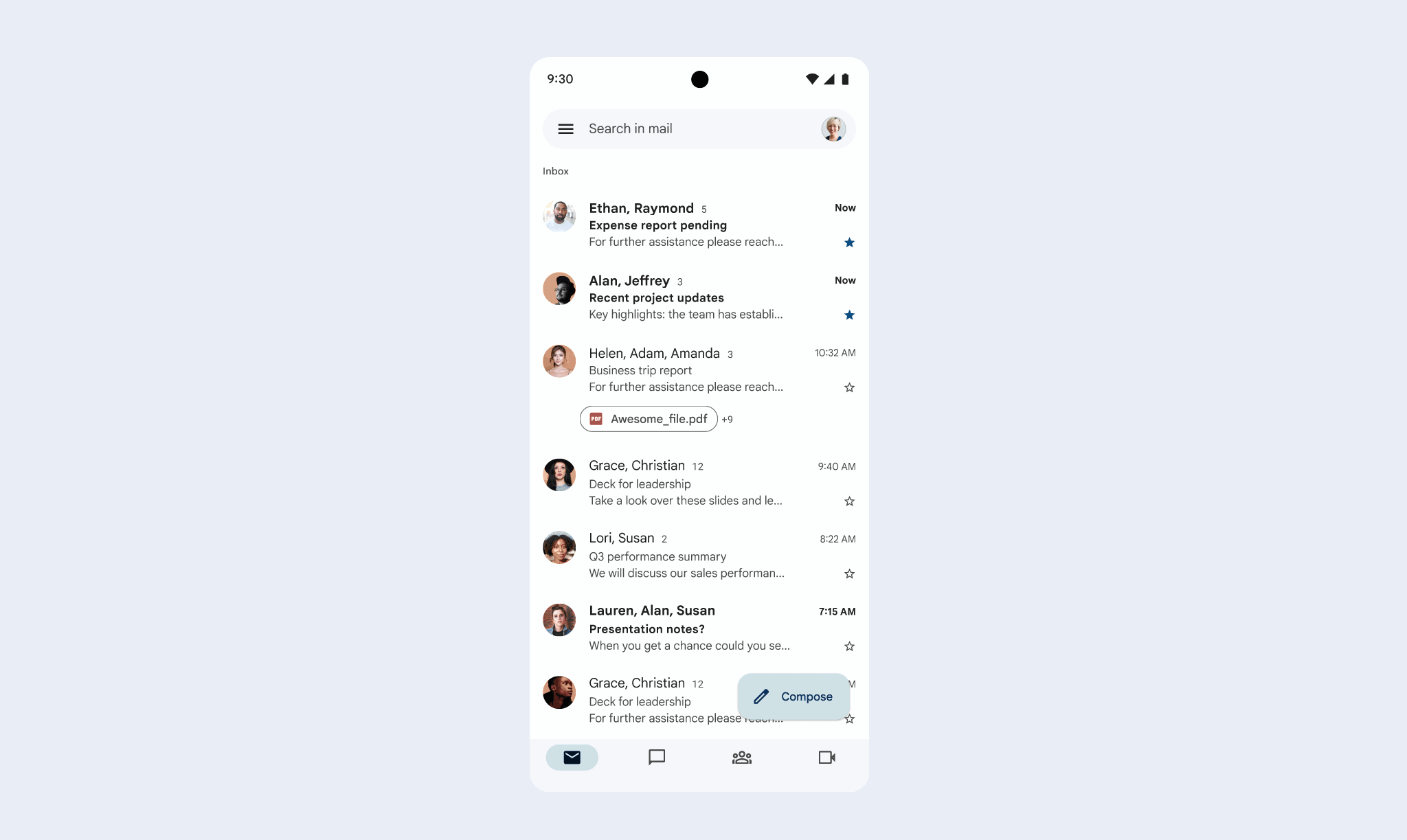Image resolution: width=1407 pixels, height=840 pixels.
Task: Star the Lauren, Alan, Susan email
Action: point(848,646)
